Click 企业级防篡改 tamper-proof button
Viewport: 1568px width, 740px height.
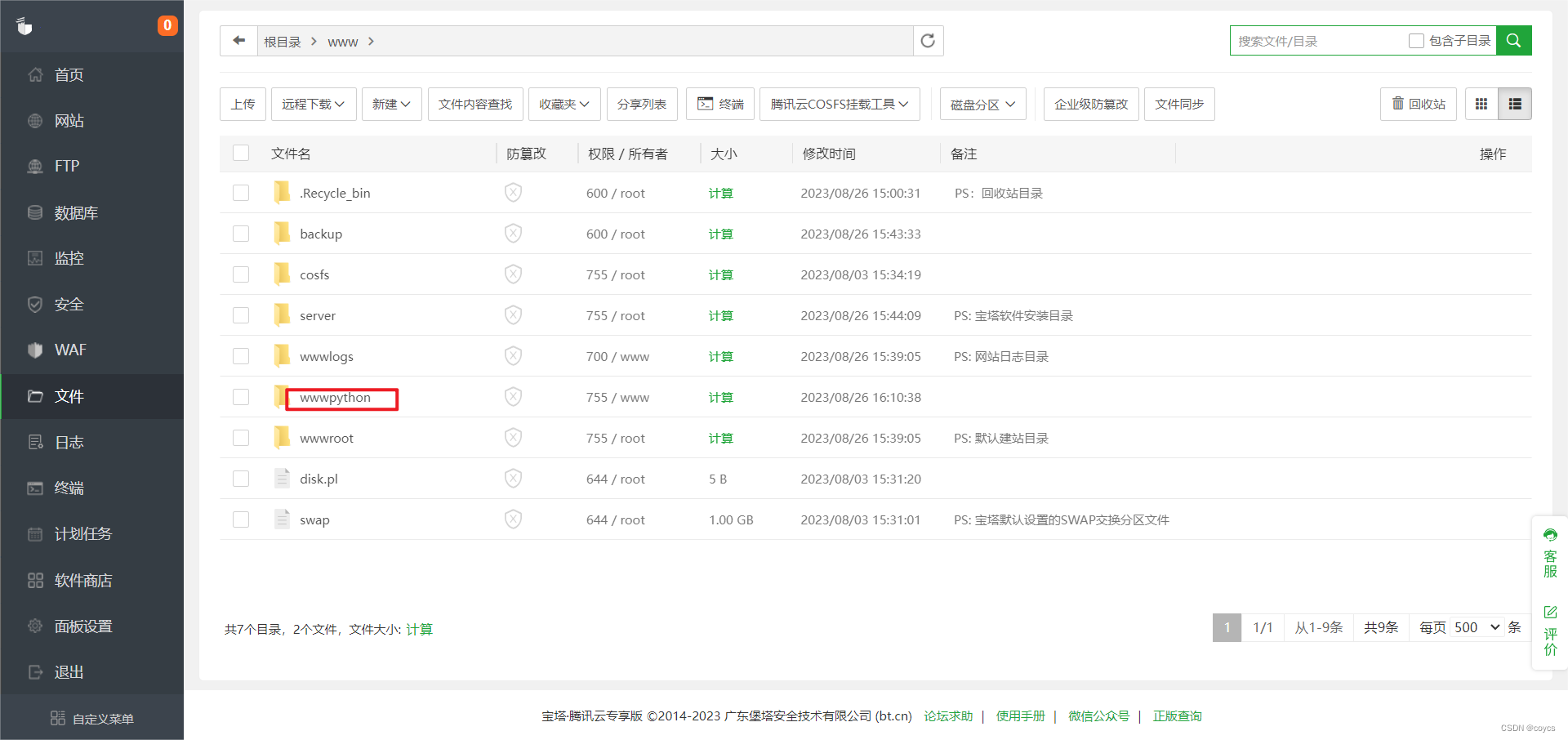(1091, 104)
